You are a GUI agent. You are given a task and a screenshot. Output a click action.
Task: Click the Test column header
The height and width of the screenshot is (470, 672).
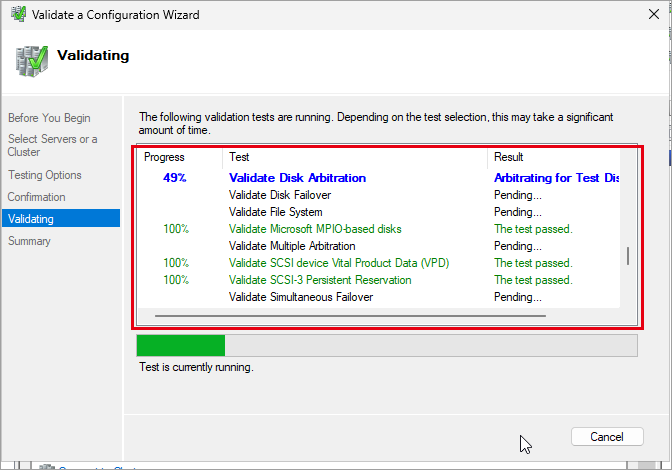click(355, 157)
